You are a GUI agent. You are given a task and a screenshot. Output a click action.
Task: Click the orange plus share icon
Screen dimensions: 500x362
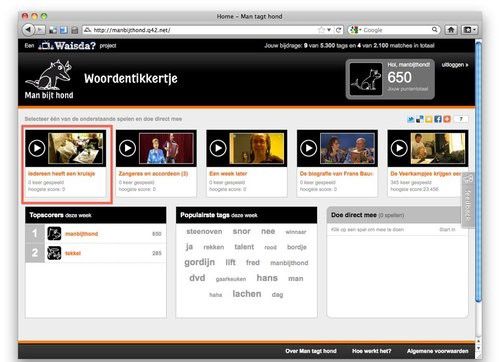coord(447,119)
